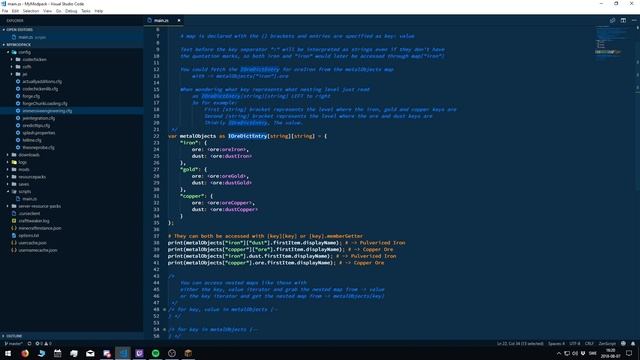Unfold collapsed comment at line 54
This screenshot has height=360, width=640.
click(164, 330)
